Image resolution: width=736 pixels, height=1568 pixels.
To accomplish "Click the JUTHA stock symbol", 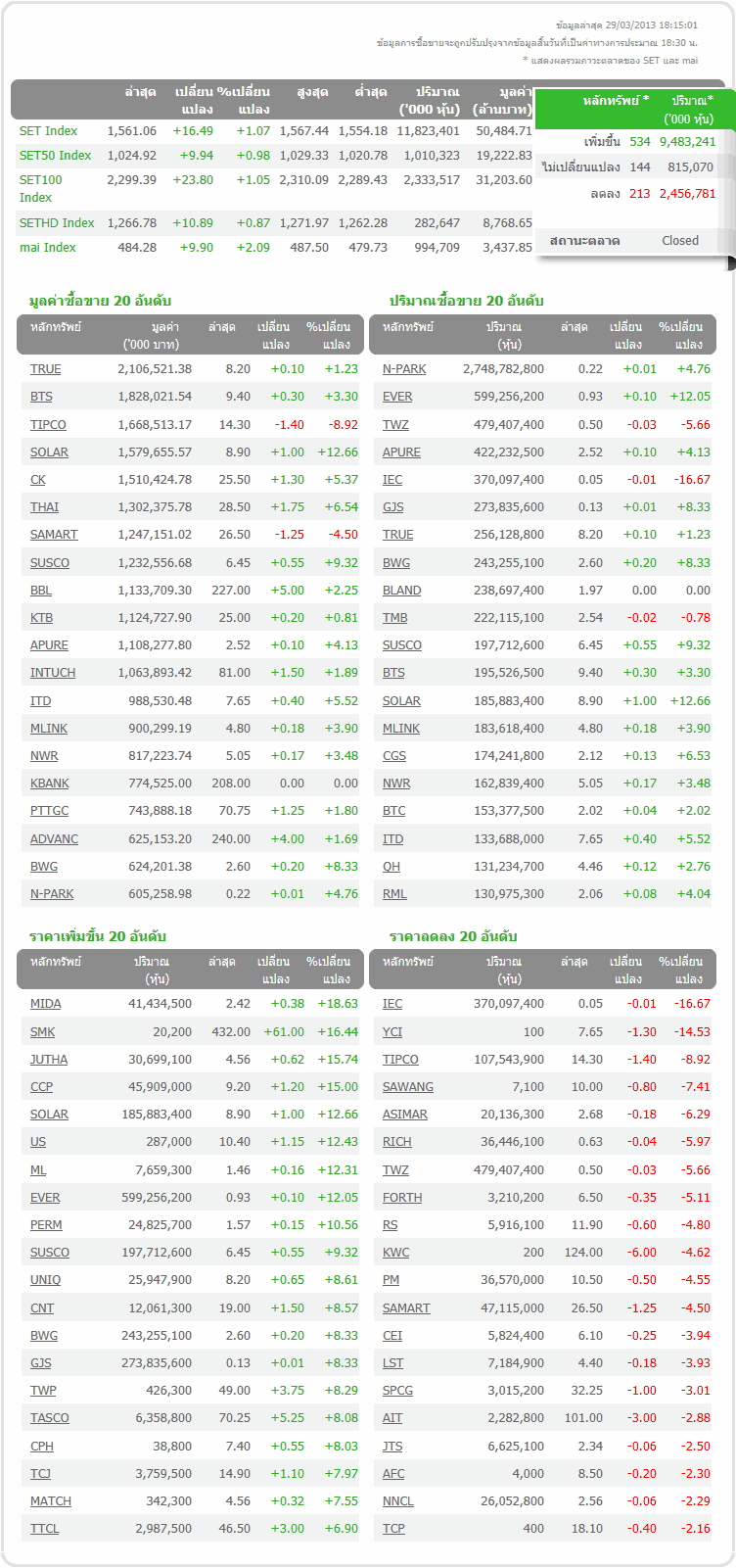I will click(x=49, y=1060).
